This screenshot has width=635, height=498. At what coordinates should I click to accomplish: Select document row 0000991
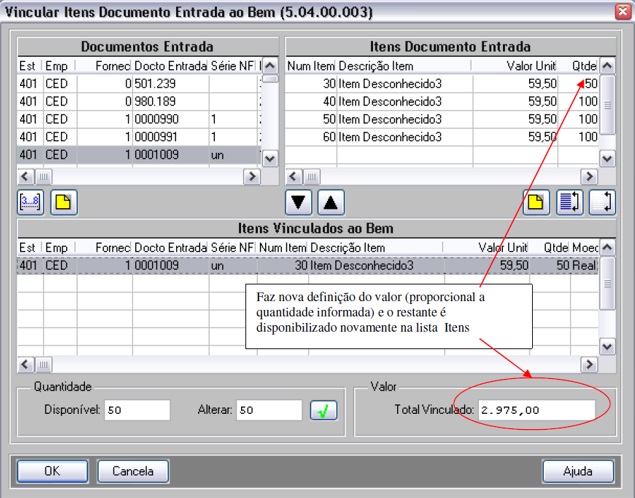click(138, 137)
